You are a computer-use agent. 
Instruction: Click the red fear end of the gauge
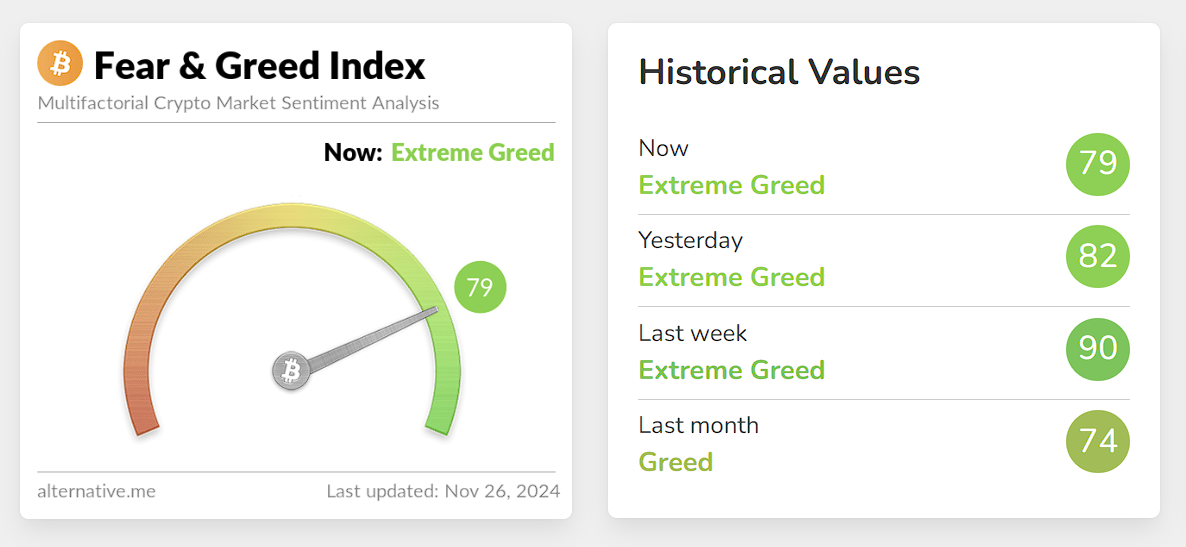point(141,409)
